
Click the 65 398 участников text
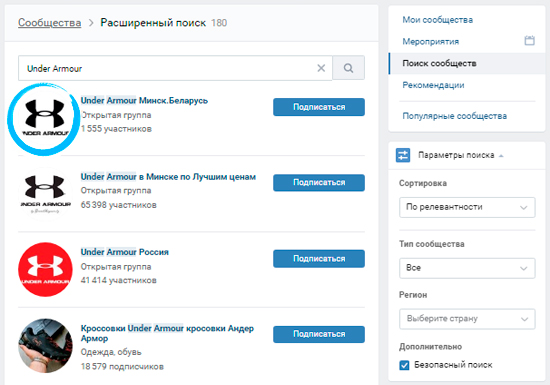pos(119,205)
